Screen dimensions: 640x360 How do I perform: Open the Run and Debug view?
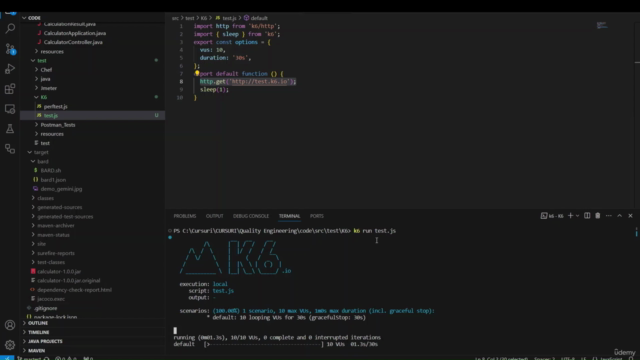pos(10,69)
